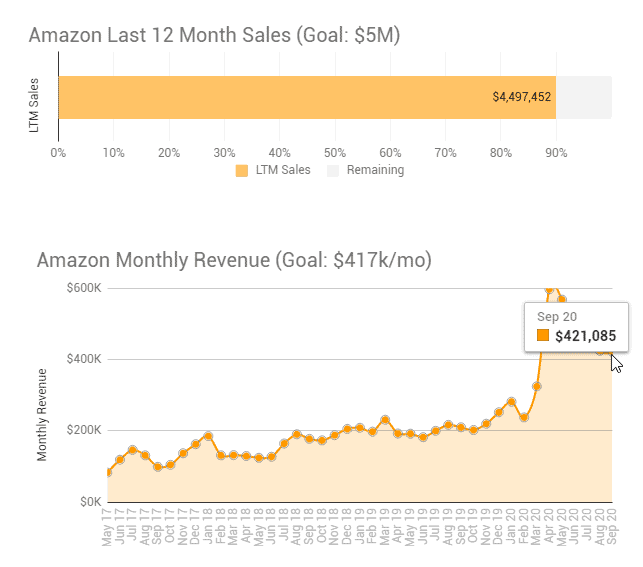
Task: Click the gray Remaining legend swatch
Action: pyautogui.click(x=334, y=170)
